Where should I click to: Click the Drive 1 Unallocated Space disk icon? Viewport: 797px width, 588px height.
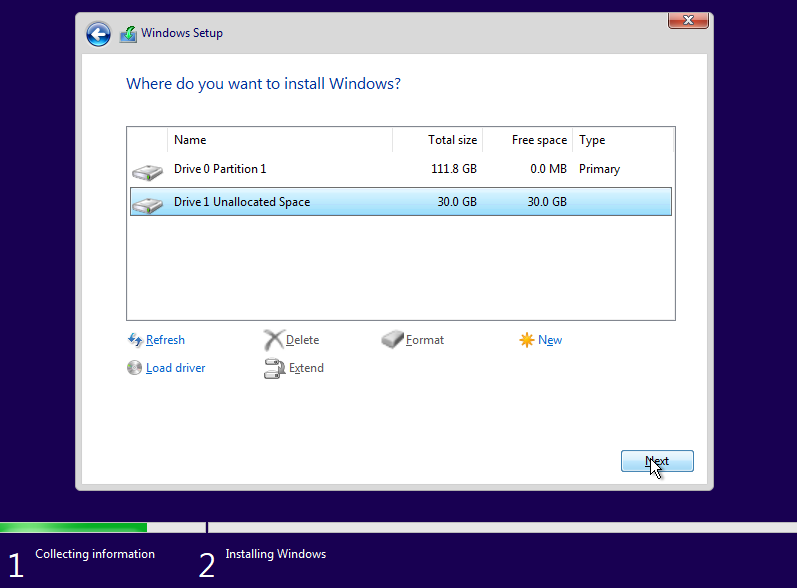(x=147, y=205)
